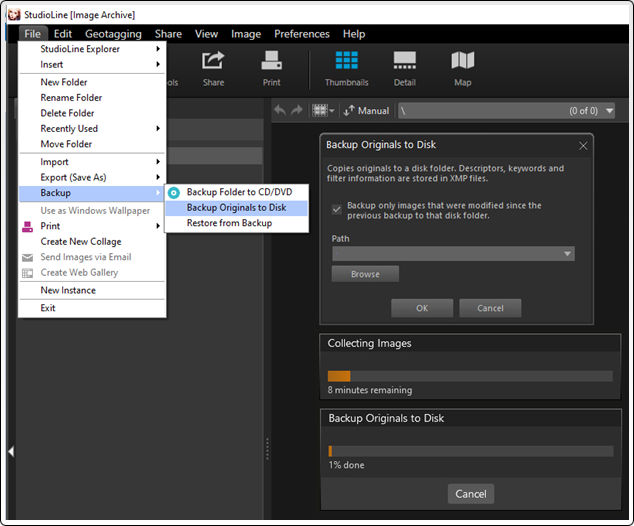Toggle 'Backup only images that were modified' checkbox

[337, 207]
